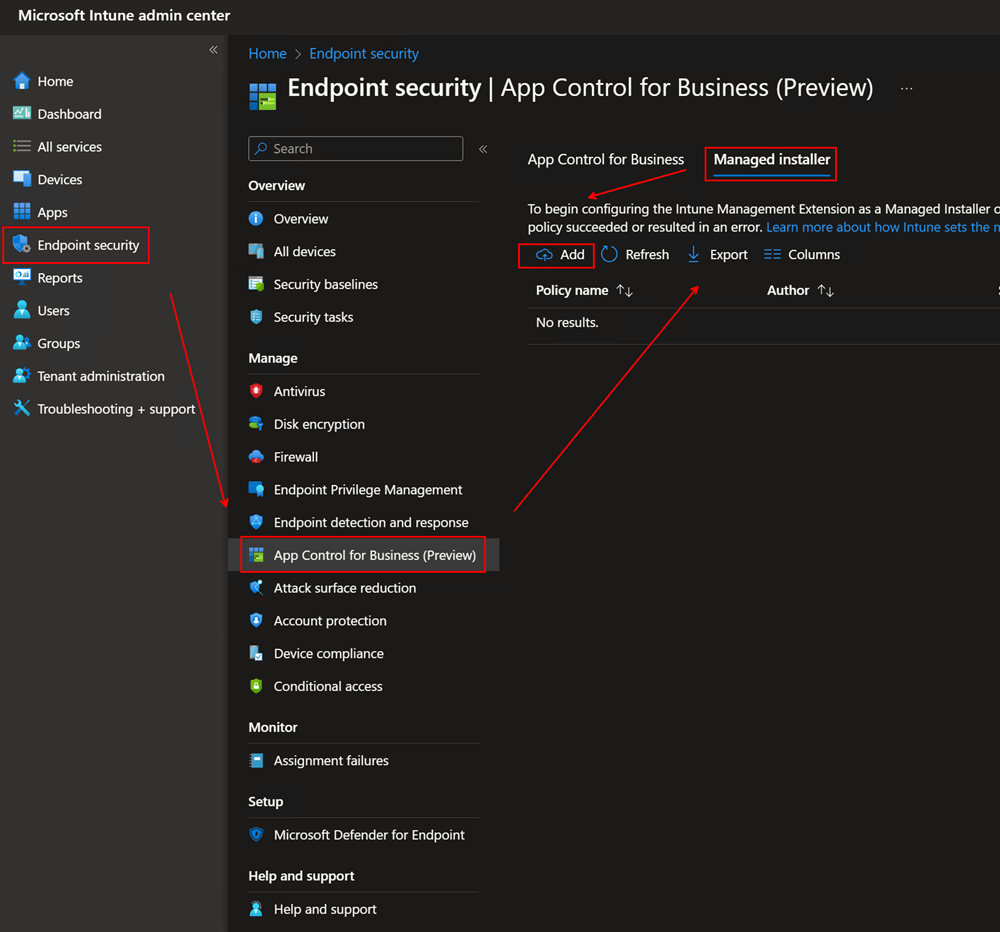
Task: Click the red Antivirus shield icon
Action: [x=256, y=391]
